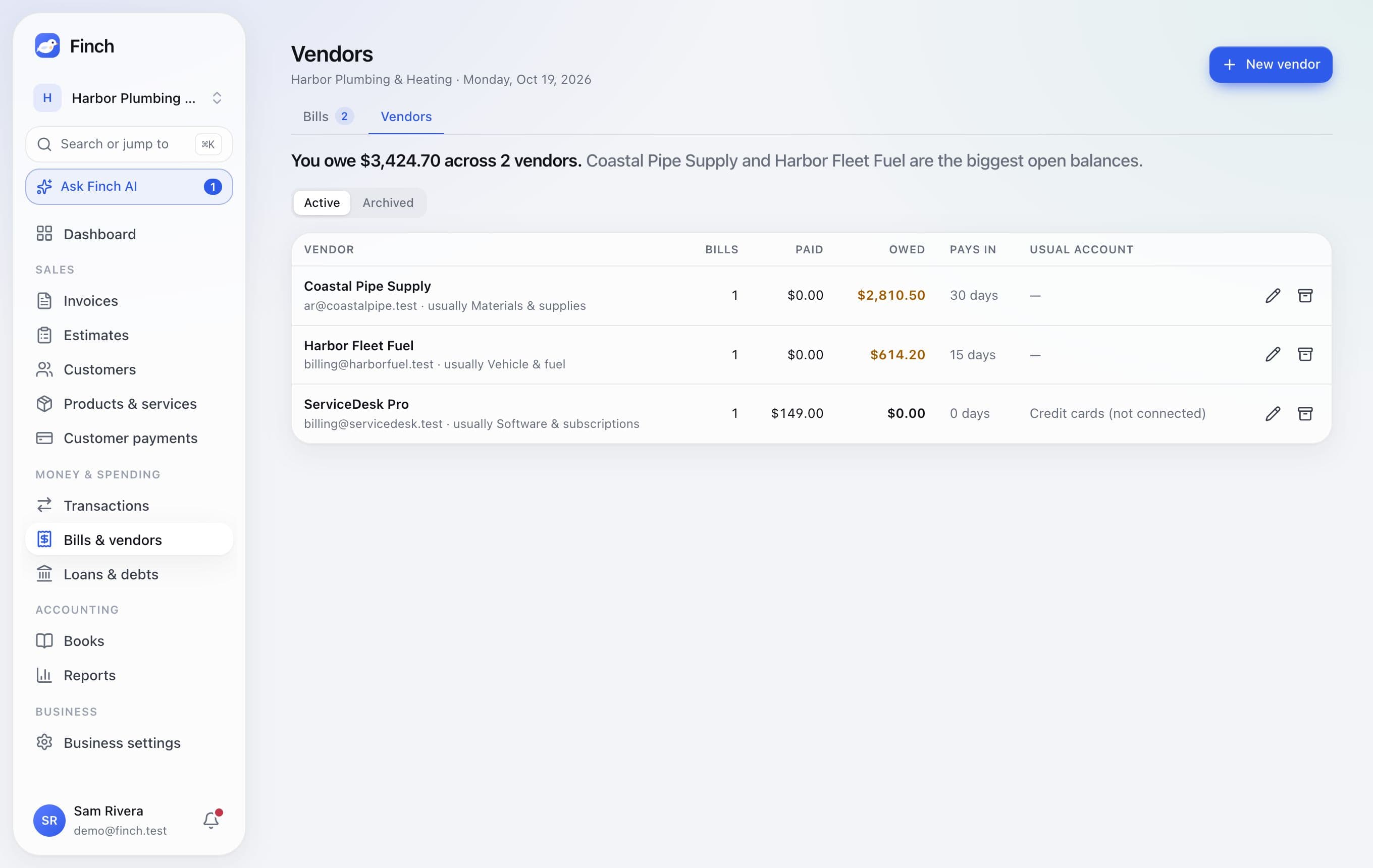
Task: Click the Invoices document icon
Action: 44,300
